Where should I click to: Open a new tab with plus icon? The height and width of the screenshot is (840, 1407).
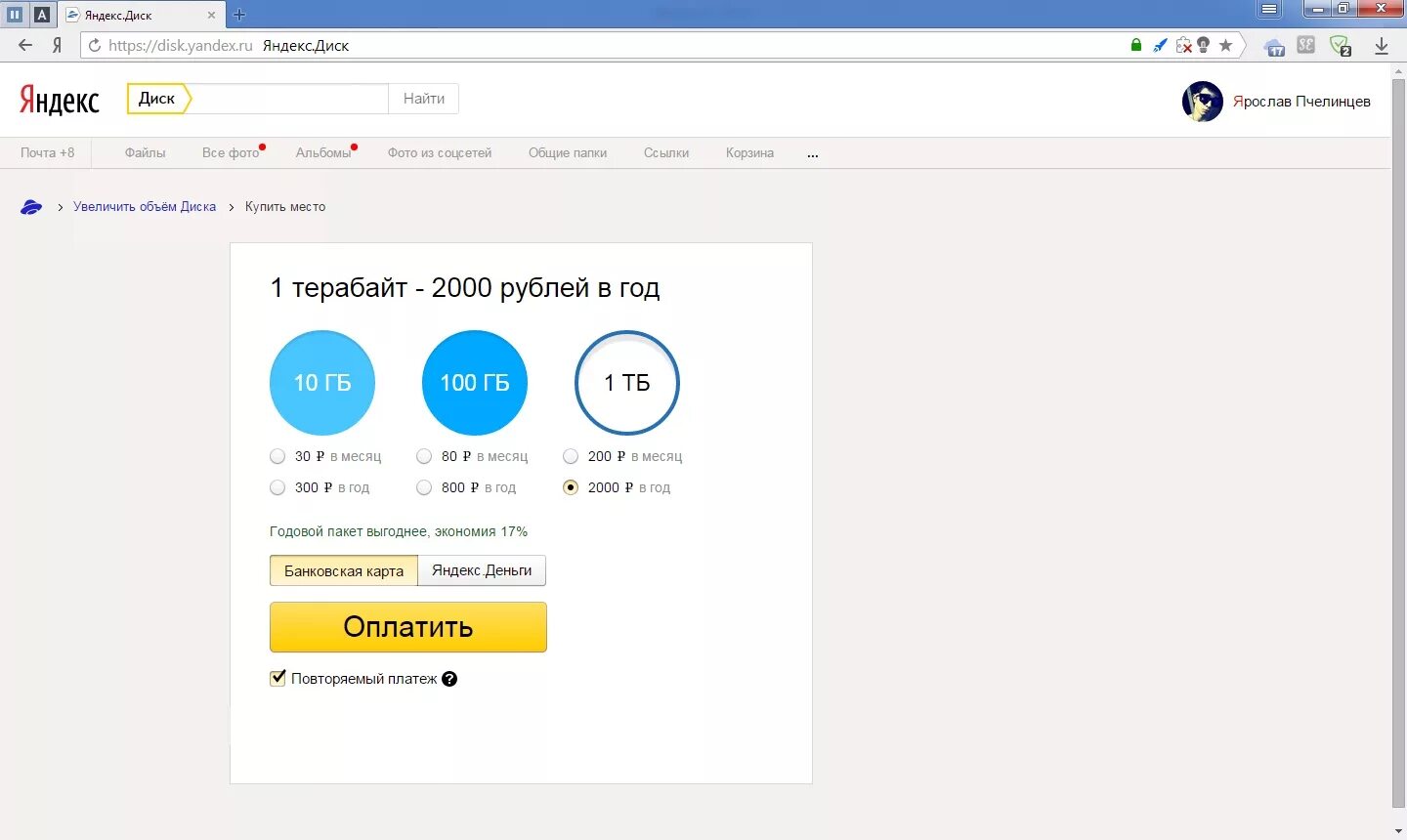[239, 15]
